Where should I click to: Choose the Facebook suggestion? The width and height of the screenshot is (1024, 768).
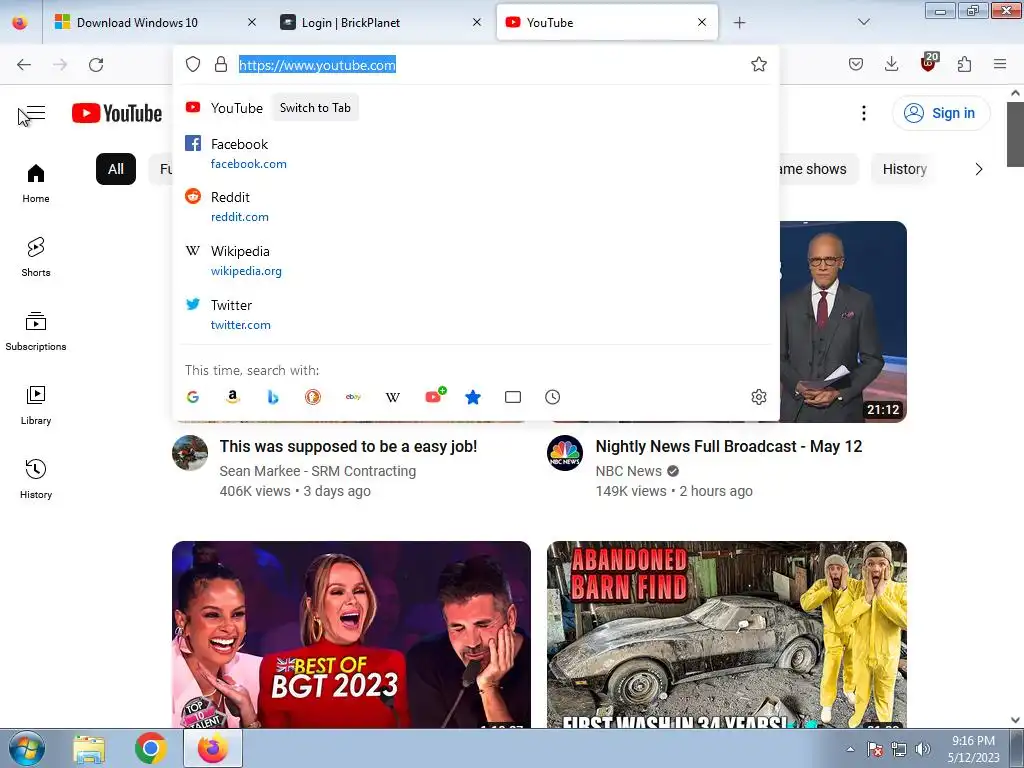click(x=475, y=153)
